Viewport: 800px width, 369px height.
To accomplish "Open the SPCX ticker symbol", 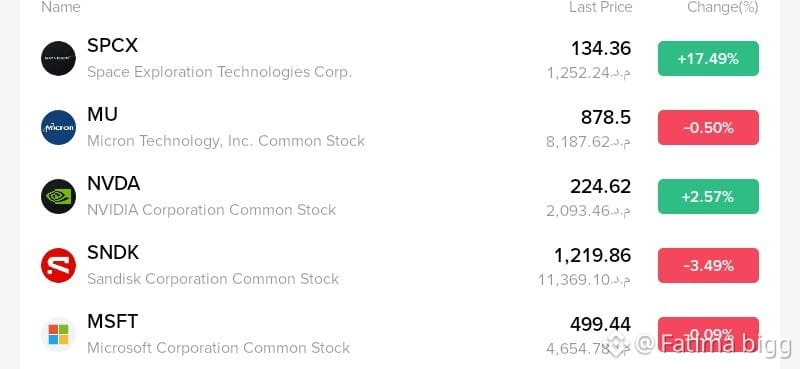I will (112, 45).
